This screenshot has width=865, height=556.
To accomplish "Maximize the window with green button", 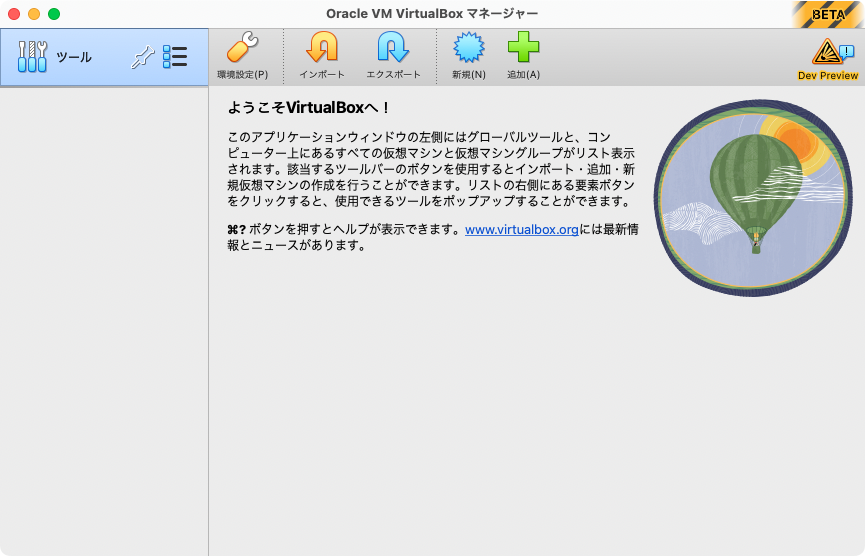I will [54, 14].
